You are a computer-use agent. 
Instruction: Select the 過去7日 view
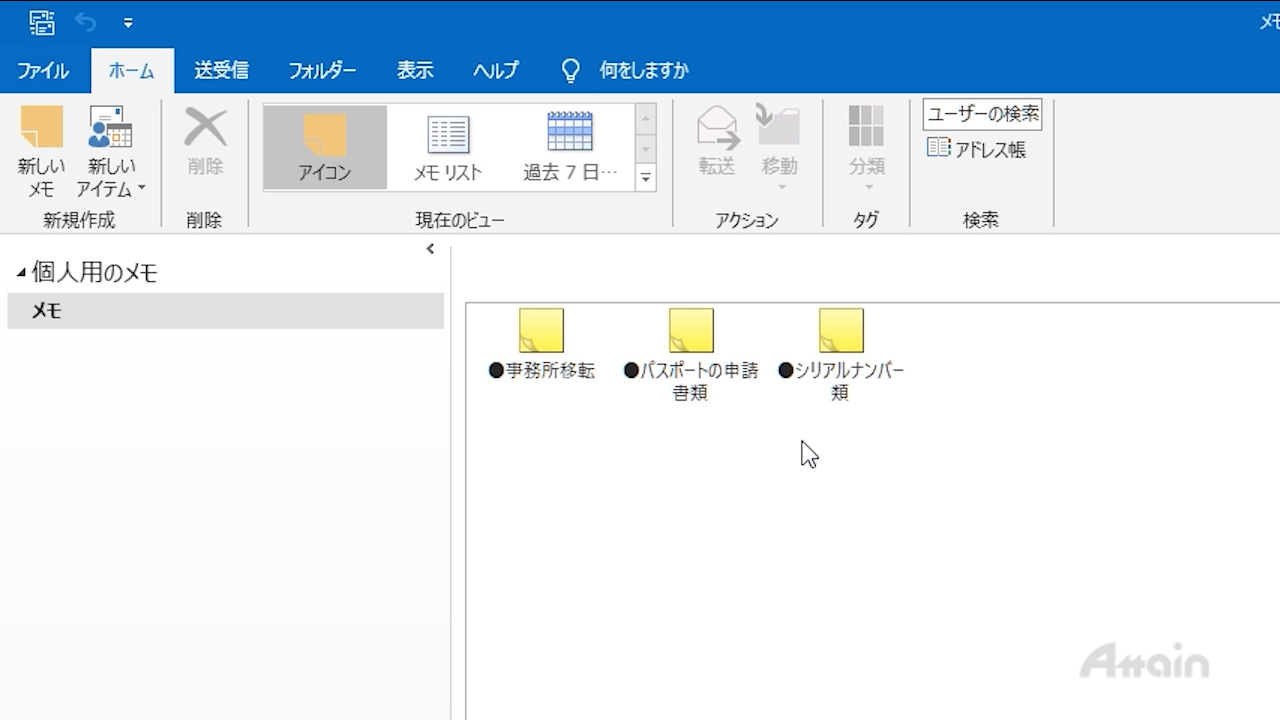pyautogui.click(x=570, y=147)
